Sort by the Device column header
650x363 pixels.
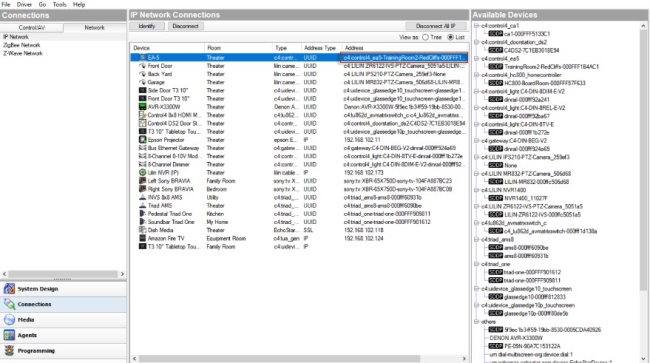167,48
